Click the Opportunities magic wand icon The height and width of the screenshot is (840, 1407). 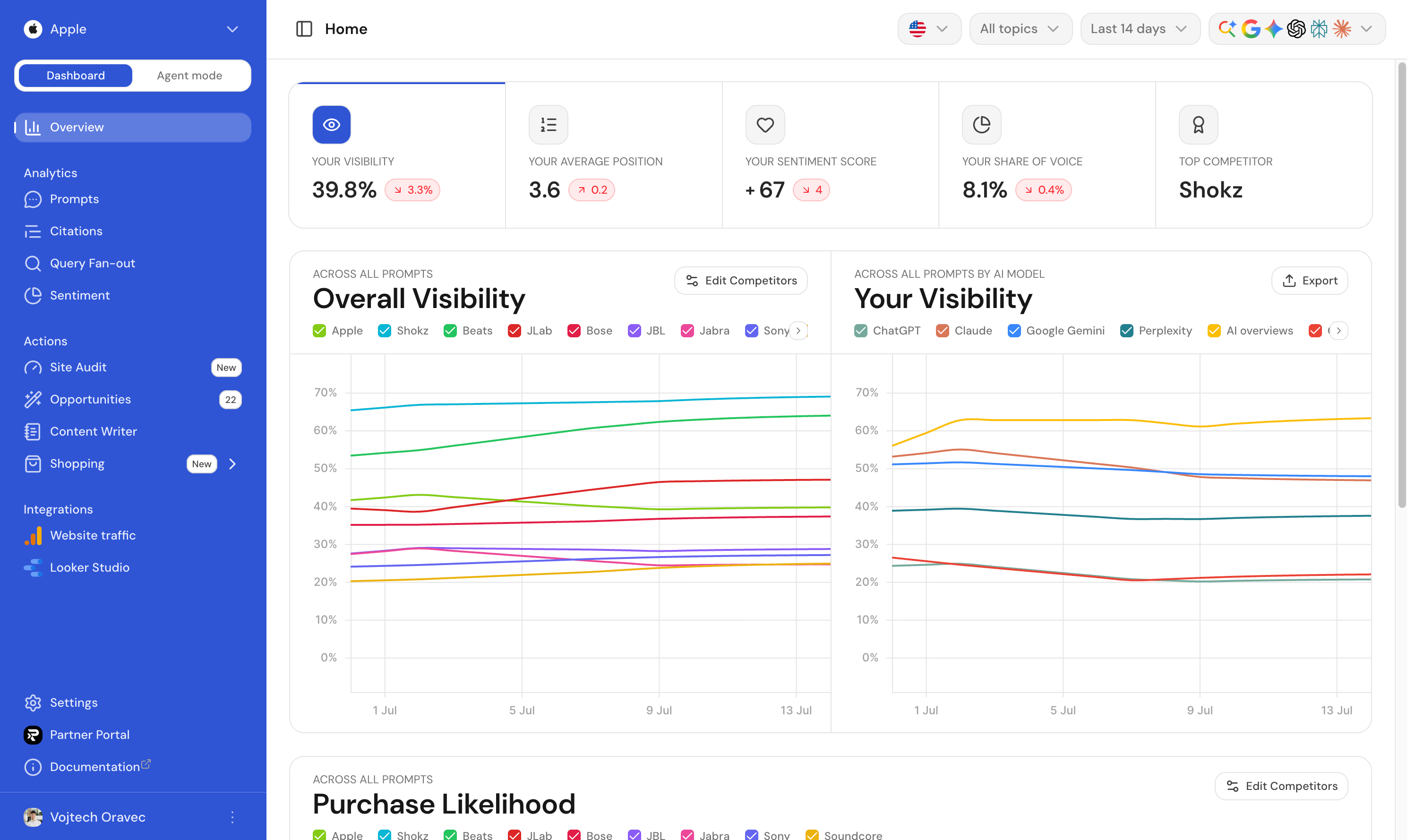(33, 400)
